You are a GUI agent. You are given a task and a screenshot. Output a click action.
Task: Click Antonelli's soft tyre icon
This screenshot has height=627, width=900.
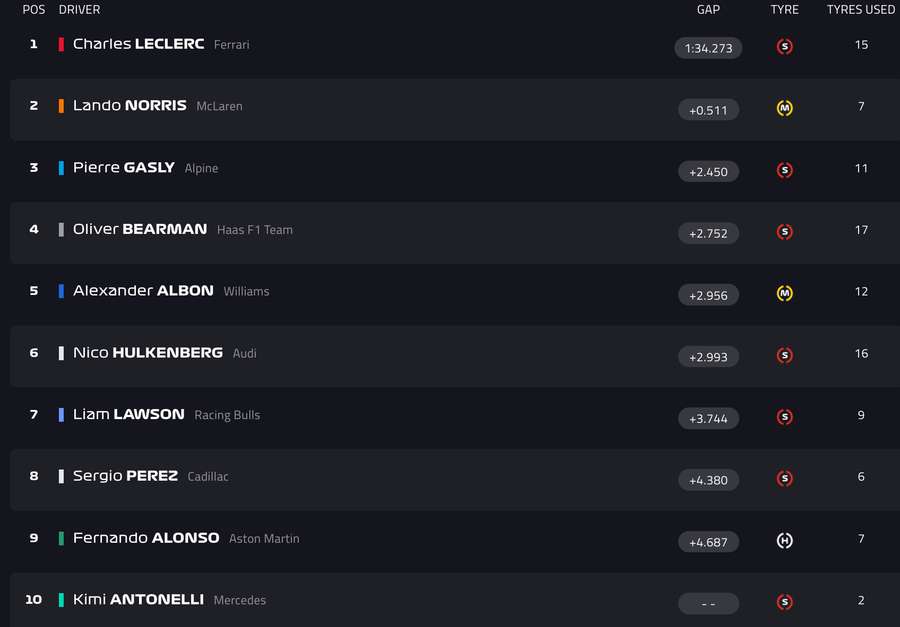[x=785, y=602]
